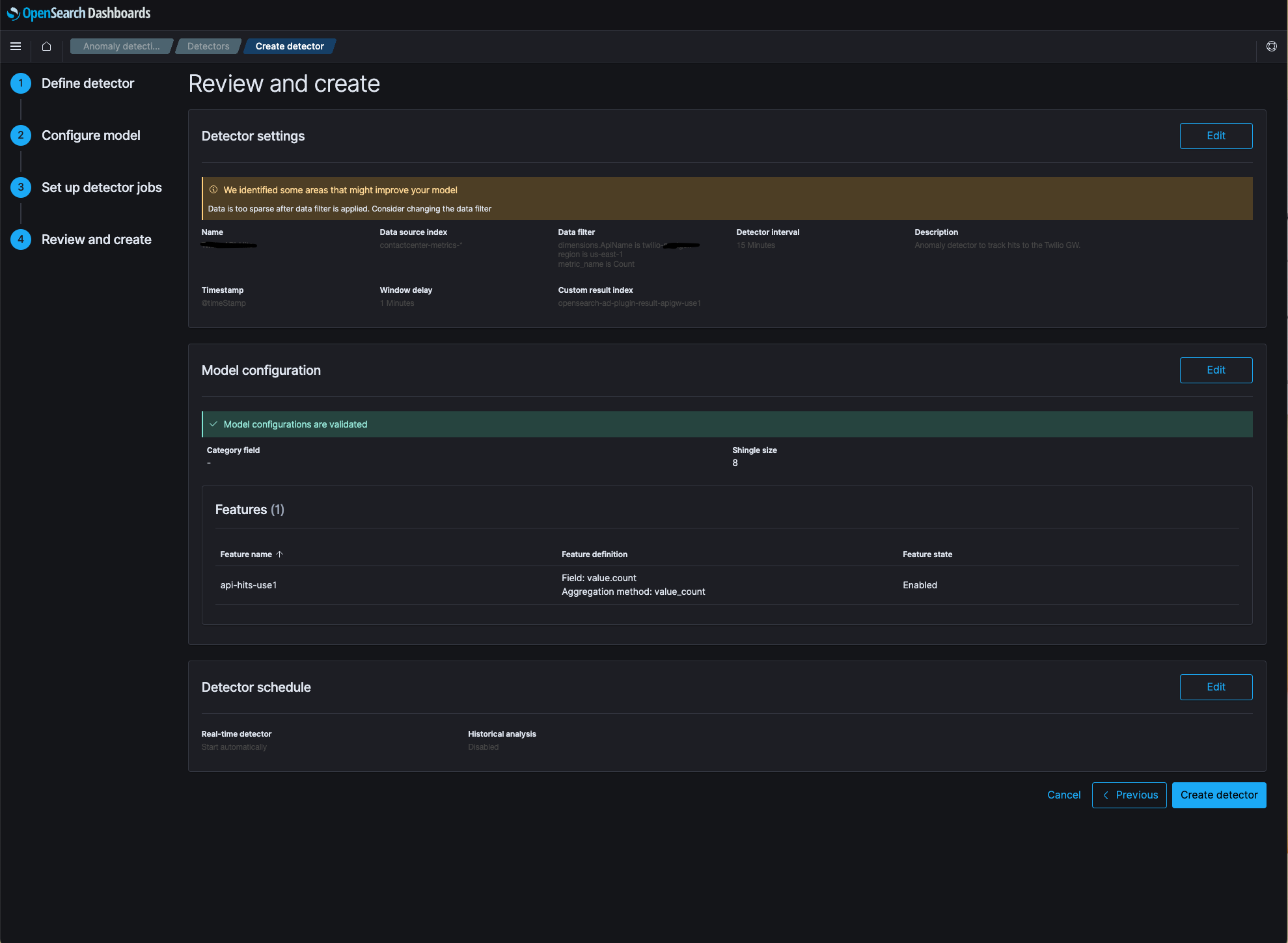Select Create detector breadcrumb
The height and width of the screenshot is (943, 1288).
290,46
